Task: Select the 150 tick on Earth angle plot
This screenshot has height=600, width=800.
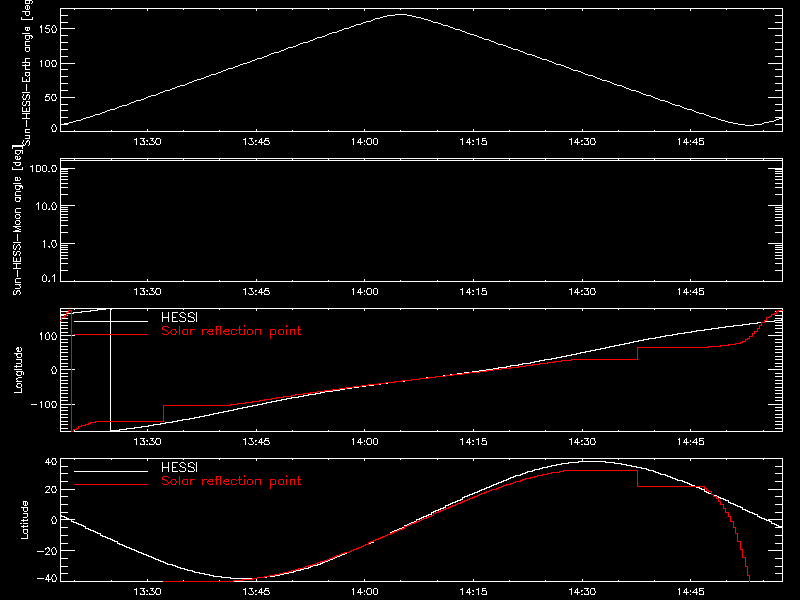Action: pyautogui.click(x=47, y=29)
